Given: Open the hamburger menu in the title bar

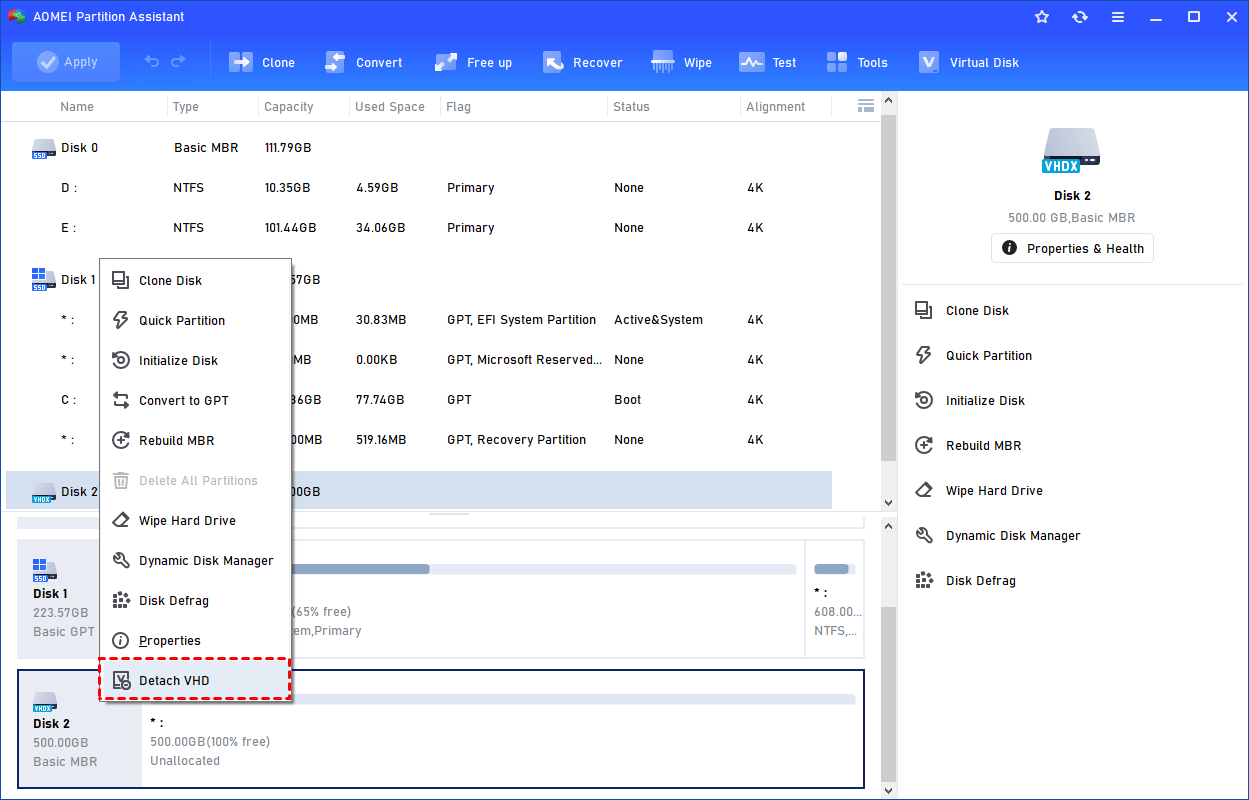Looking at the screenshot, I should (1118, 16).
